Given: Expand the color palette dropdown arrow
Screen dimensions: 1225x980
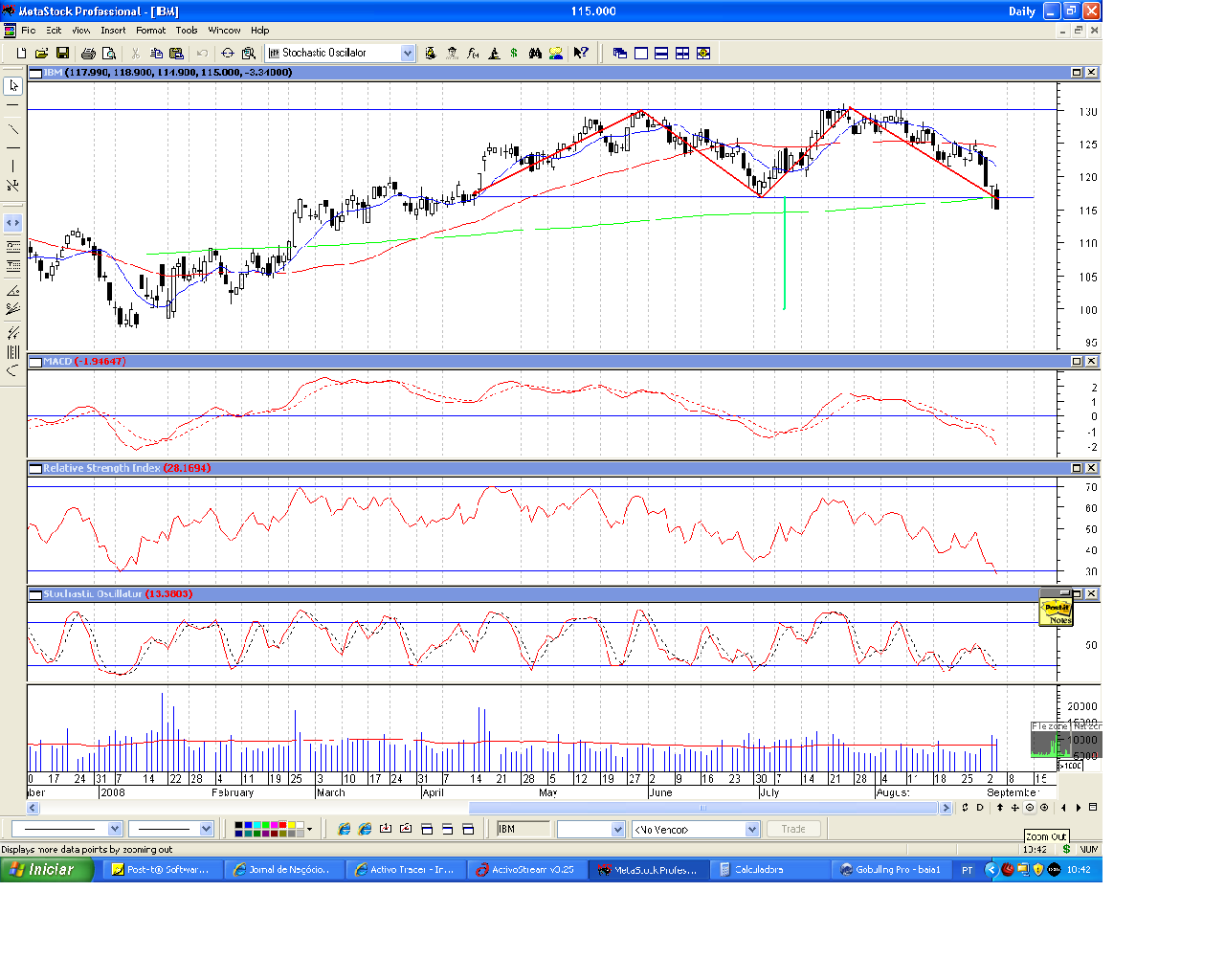Looking at the screenshot, I should [309, 829].
